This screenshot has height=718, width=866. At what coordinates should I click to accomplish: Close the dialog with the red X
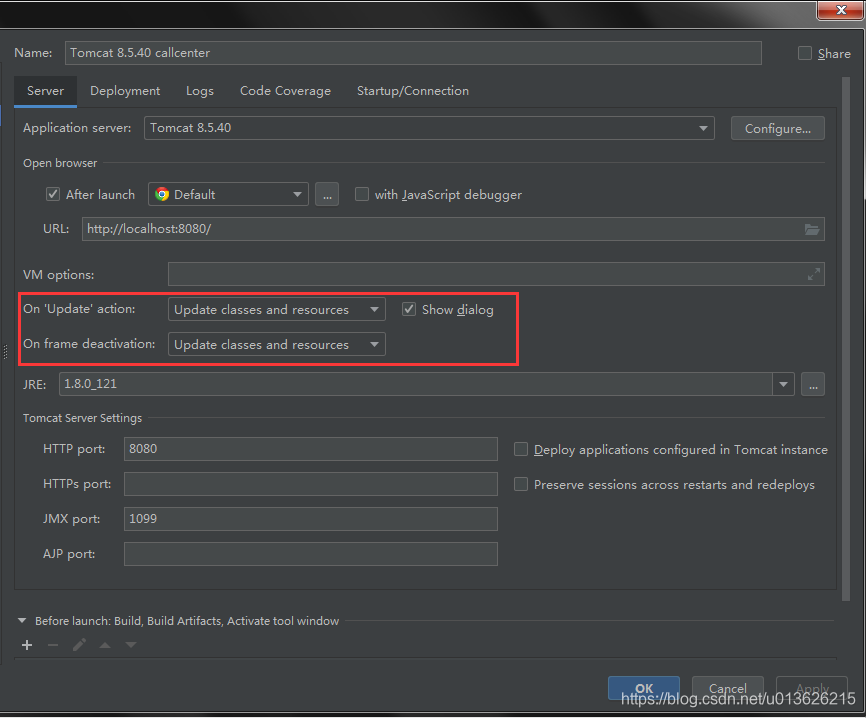841,10
